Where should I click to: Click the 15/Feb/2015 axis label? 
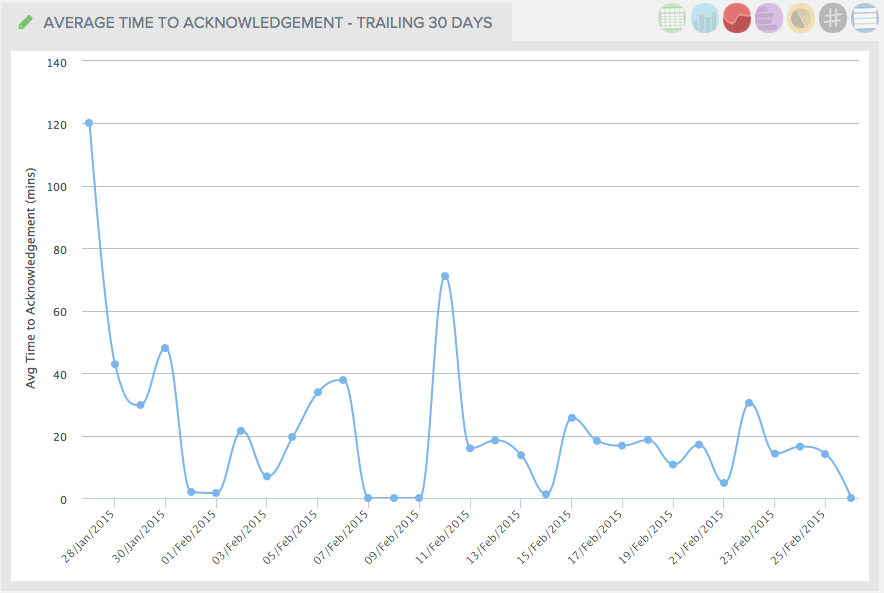(546, 532)
